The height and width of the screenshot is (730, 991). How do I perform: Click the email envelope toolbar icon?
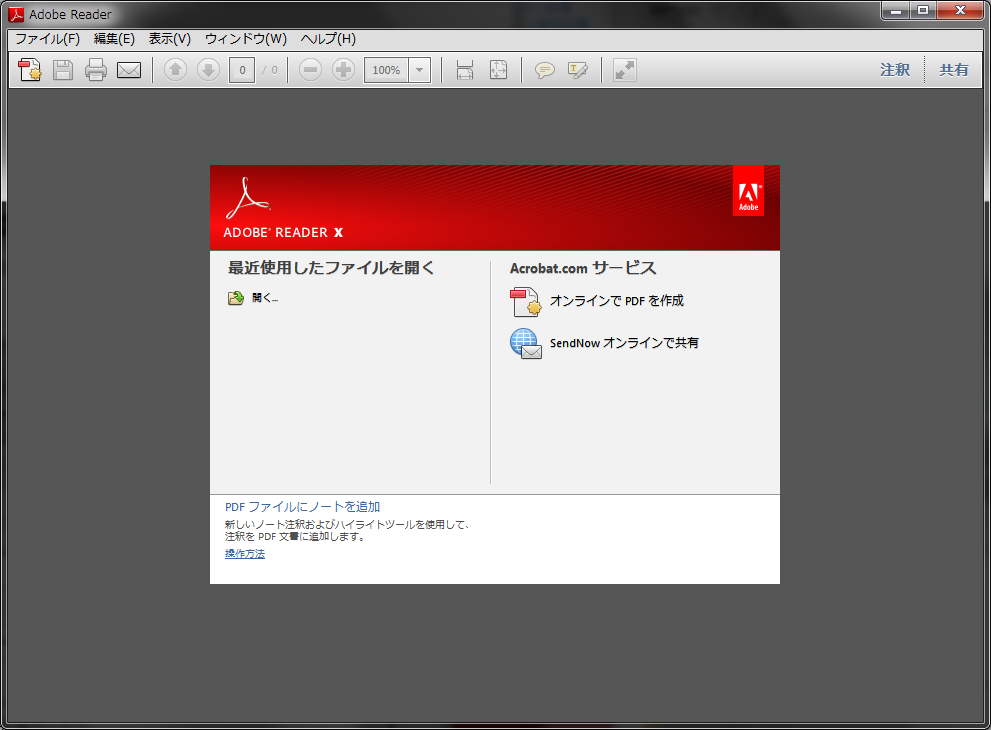(129, 70)
